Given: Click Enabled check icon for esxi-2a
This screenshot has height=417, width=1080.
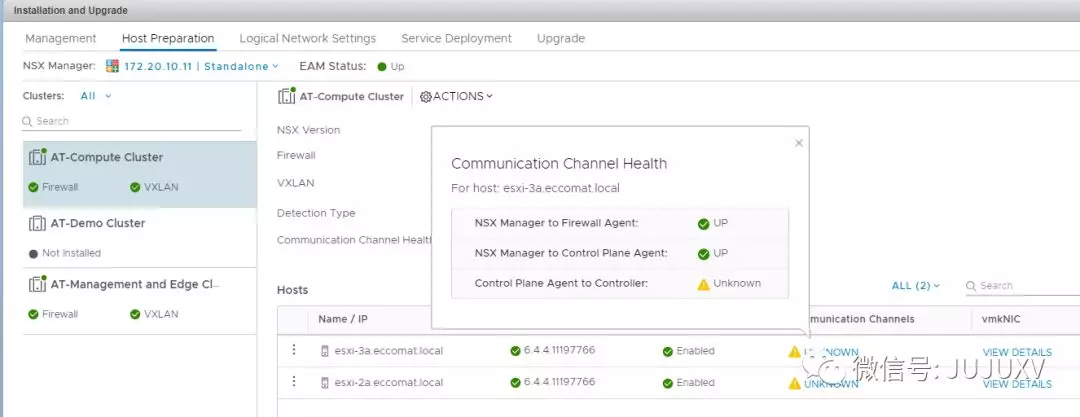Looking at the screenshot, I should 667,383.
